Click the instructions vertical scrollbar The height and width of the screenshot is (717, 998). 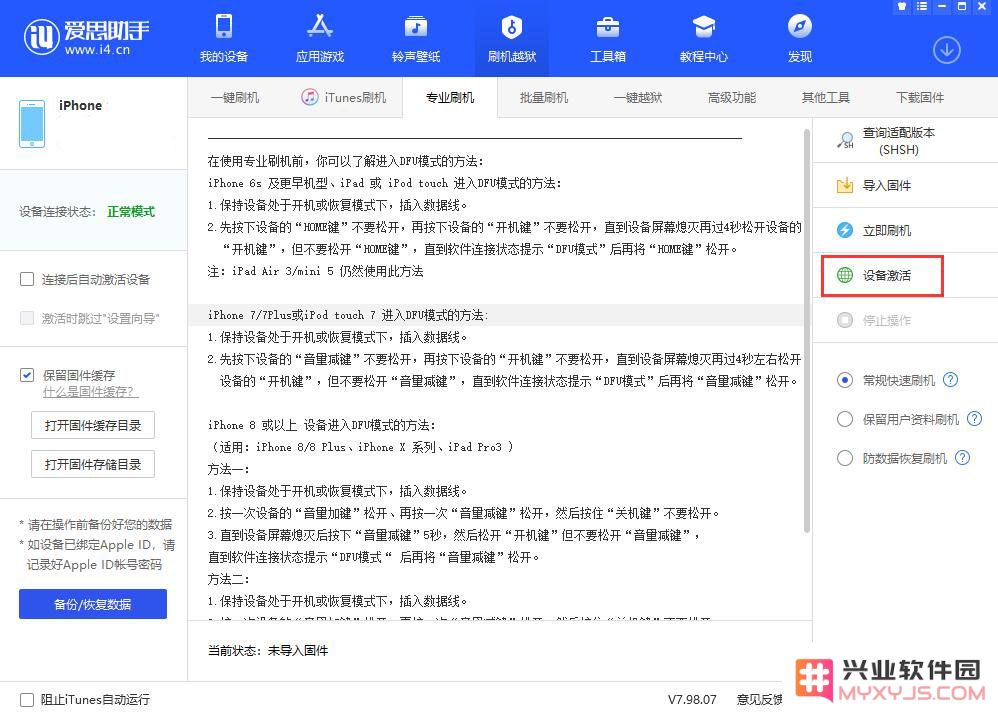click(806, 331)
